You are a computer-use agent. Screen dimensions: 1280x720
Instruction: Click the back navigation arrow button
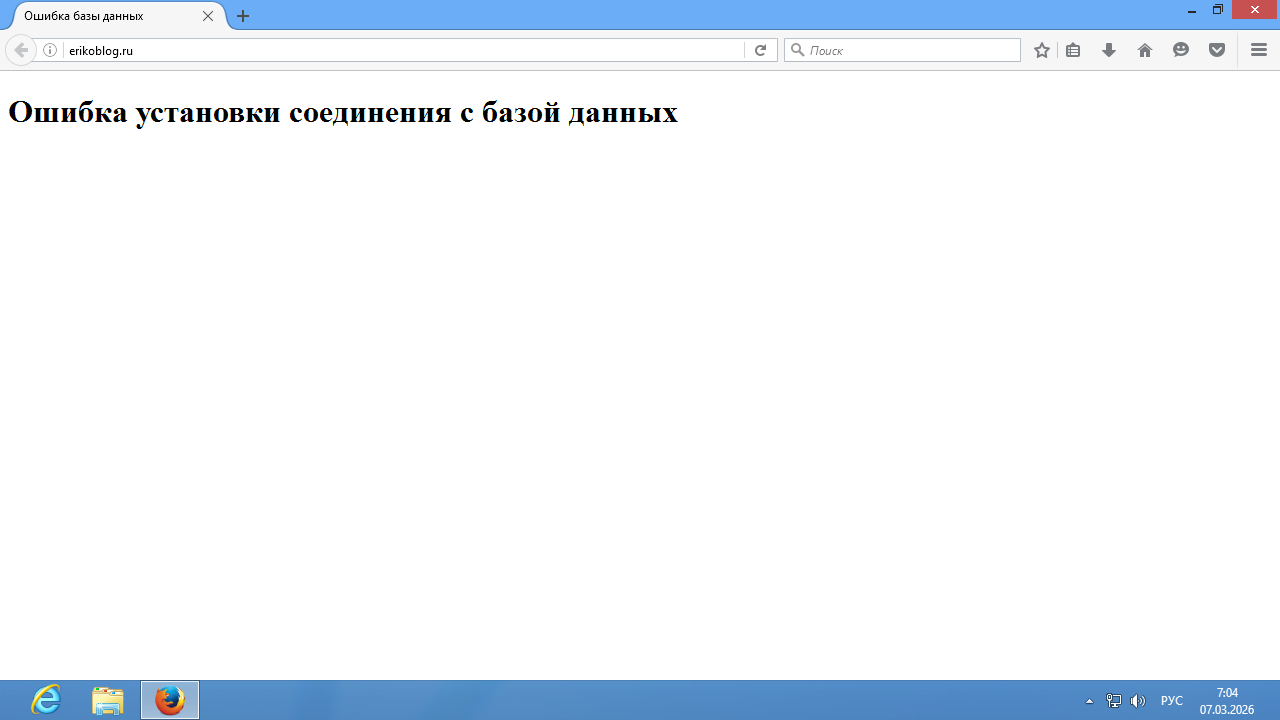tap(20, 50)
